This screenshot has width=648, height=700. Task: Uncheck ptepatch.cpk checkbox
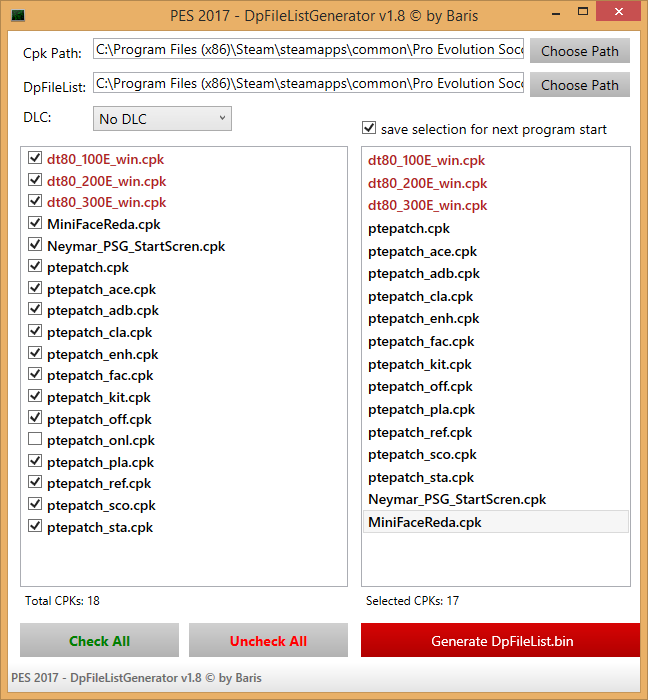35,266
